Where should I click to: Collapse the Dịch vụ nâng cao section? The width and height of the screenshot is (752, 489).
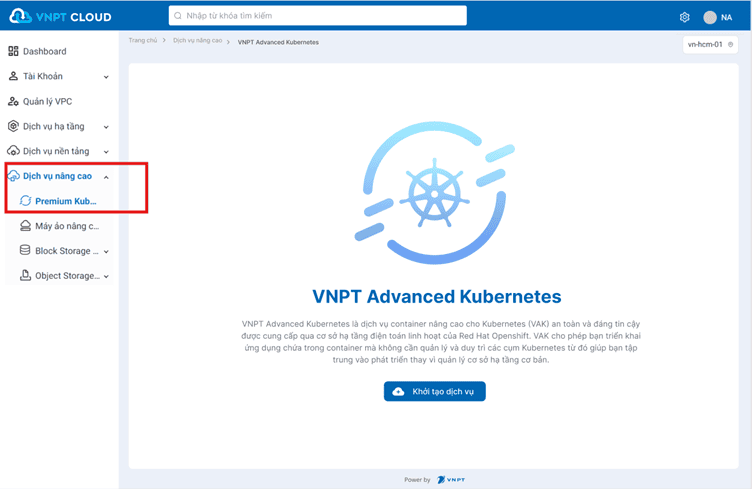(x=106, y=177)
